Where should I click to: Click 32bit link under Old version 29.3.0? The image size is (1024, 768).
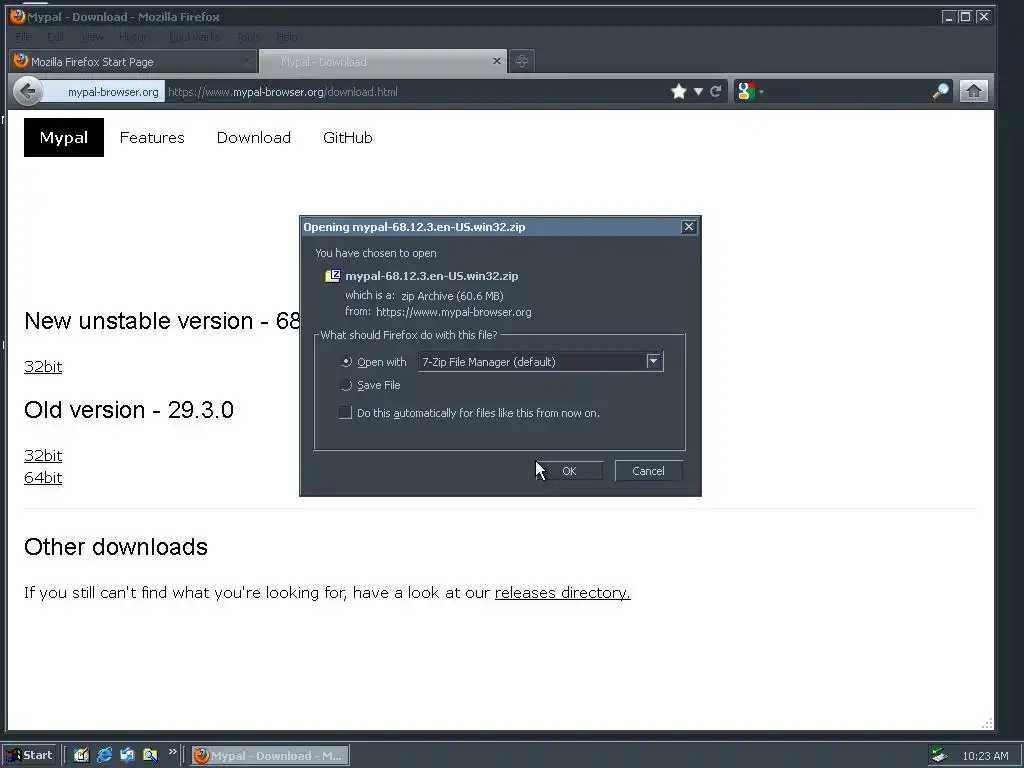click(x=43, y=455)
